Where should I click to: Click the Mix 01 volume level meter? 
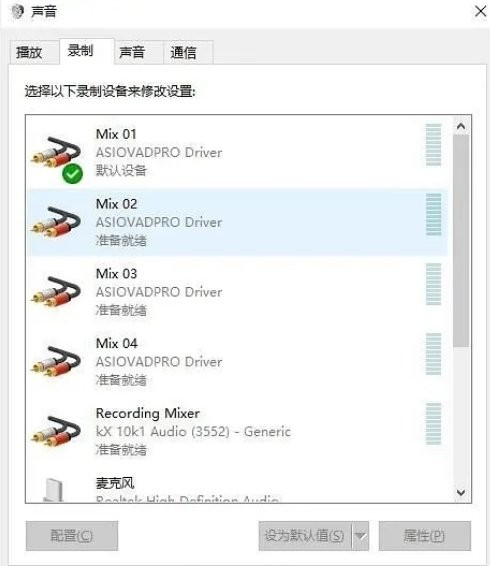[x=433, y=145]
